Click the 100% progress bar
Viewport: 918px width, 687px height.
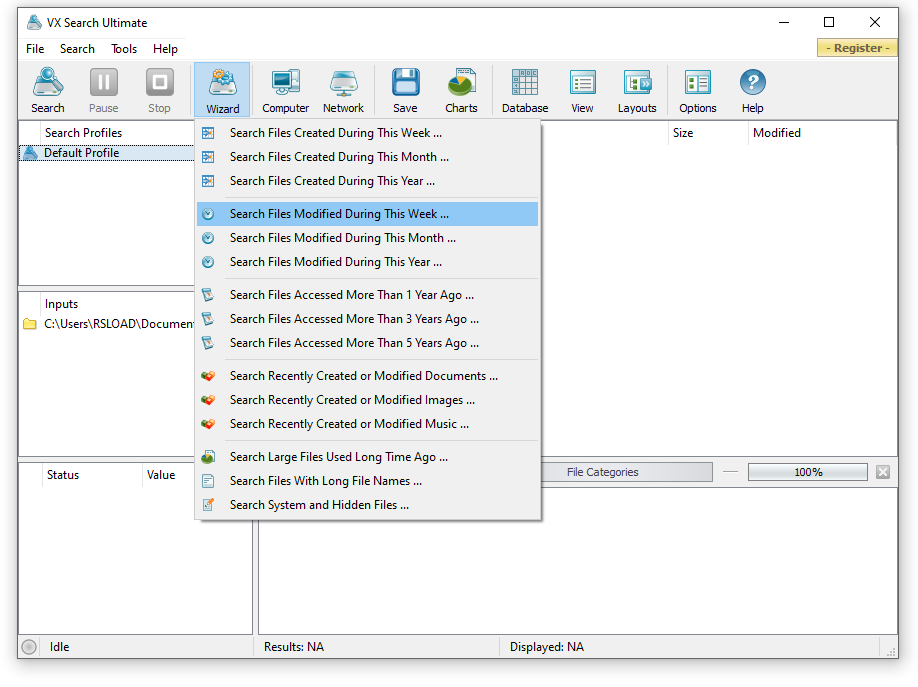tap(807, 472)
